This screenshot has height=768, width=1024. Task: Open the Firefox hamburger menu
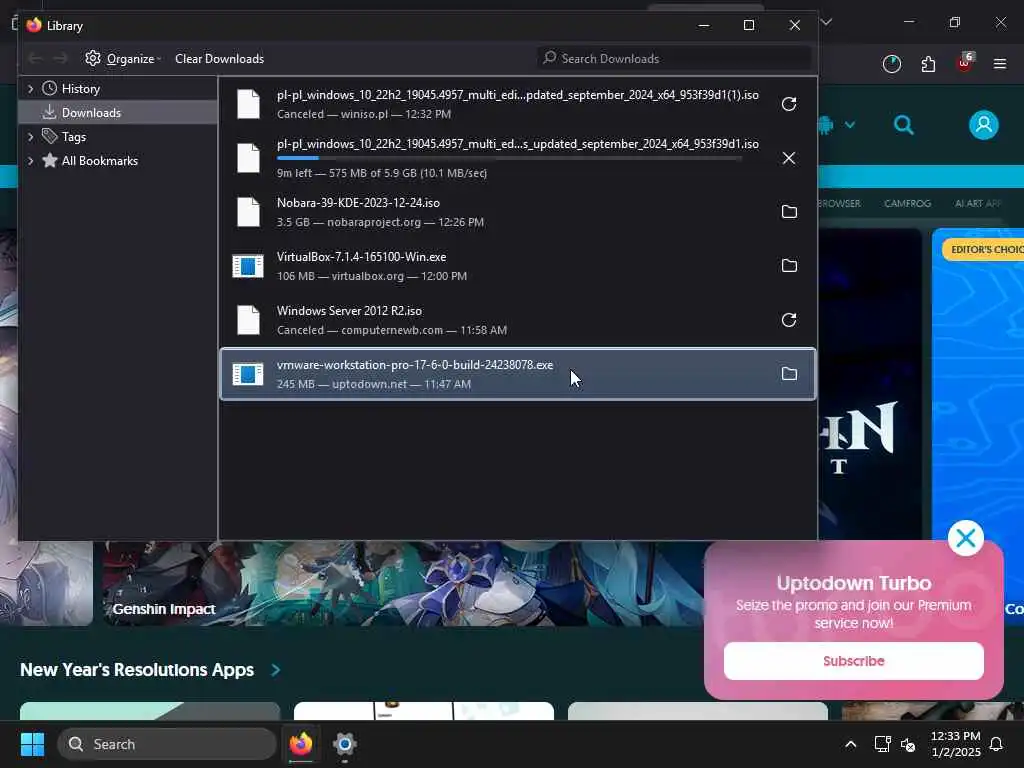point(999,64)
